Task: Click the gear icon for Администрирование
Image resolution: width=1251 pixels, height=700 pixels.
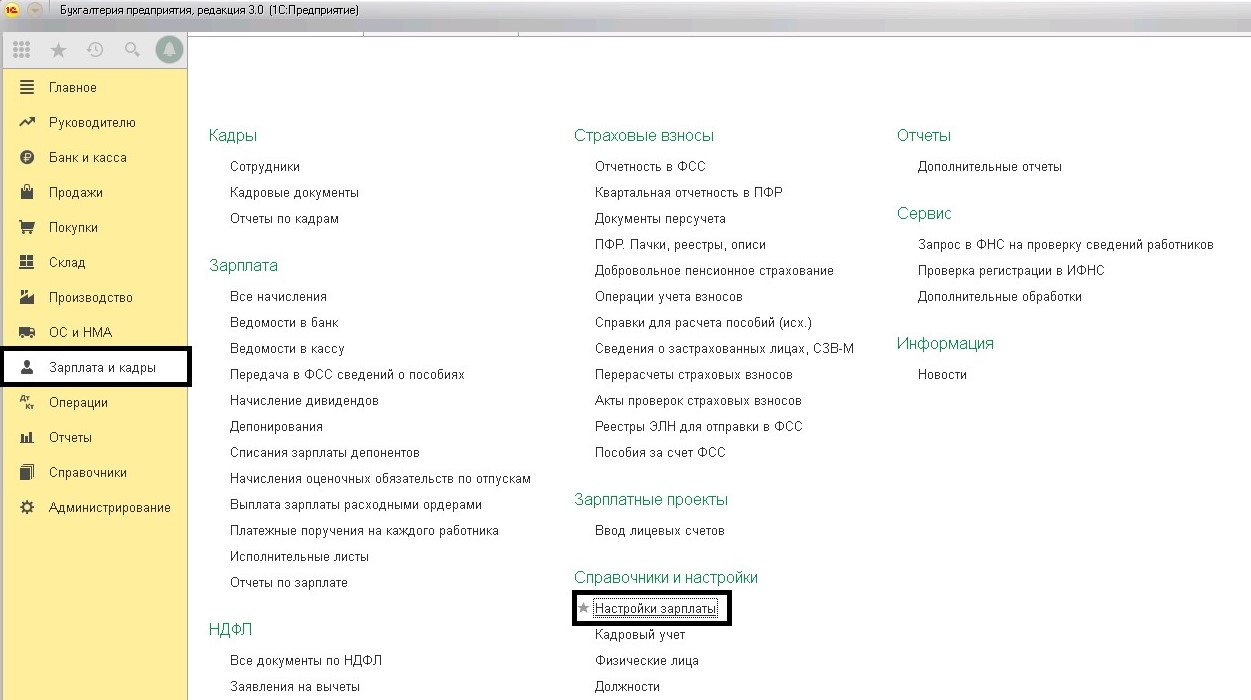Action: point(27,508)
